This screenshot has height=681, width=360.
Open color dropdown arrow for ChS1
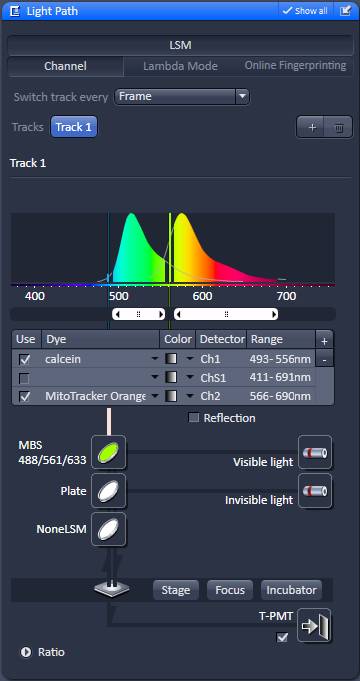[x=189, y=378]
